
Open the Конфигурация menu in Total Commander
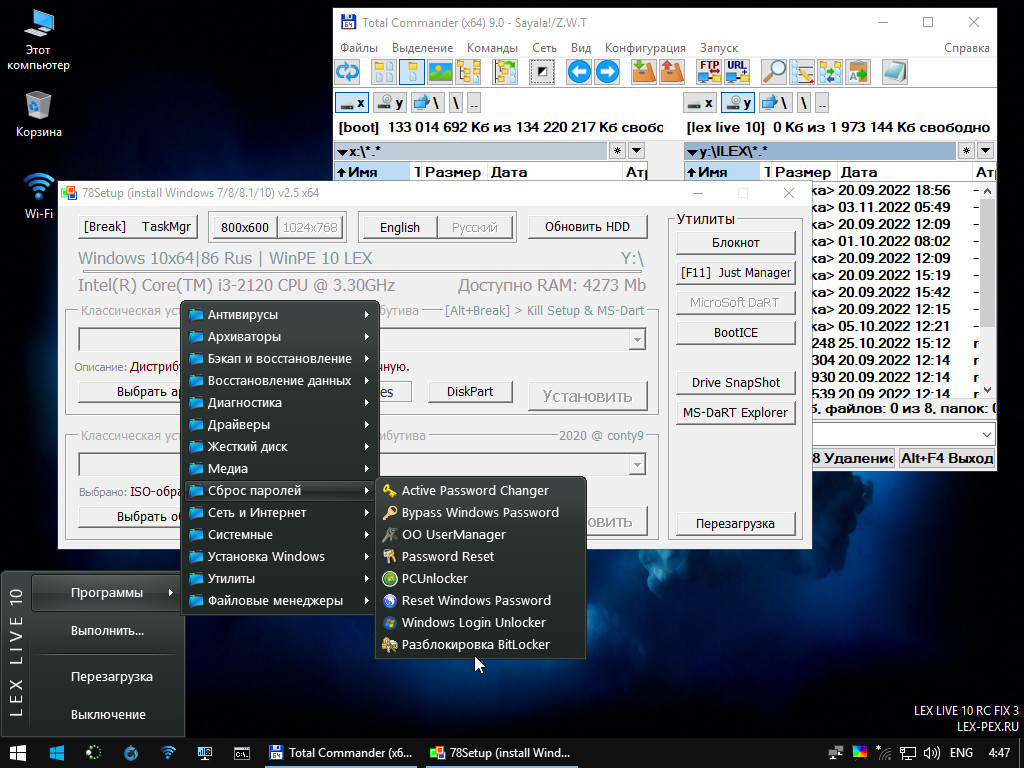tap(645, 47)
